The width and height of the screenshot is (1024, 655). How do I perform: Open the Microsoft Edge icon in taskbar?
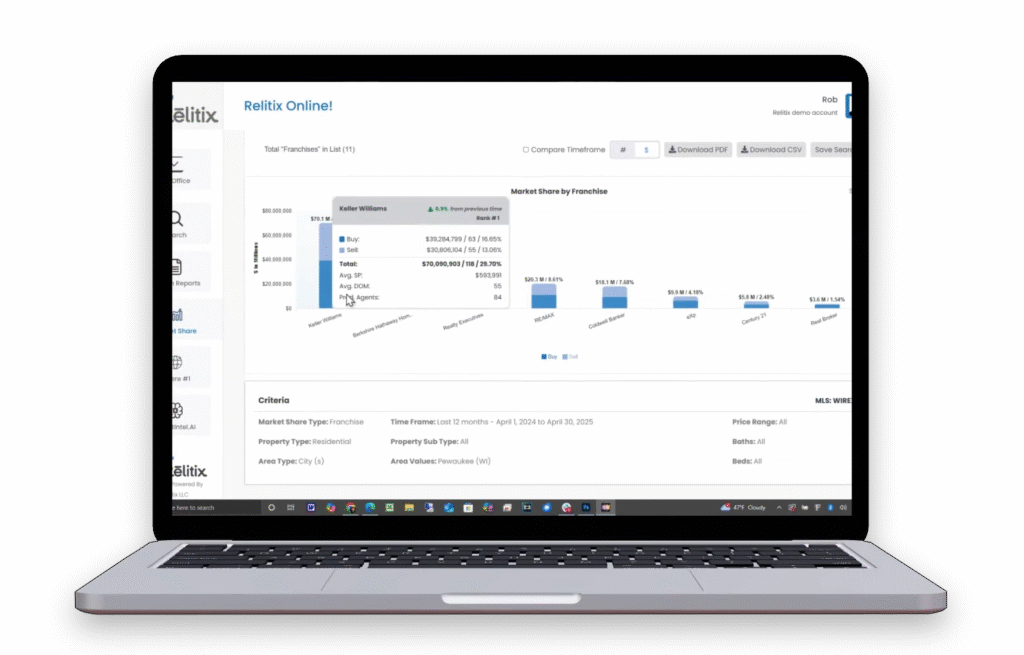pyautogui.click(x=370, y=507)
